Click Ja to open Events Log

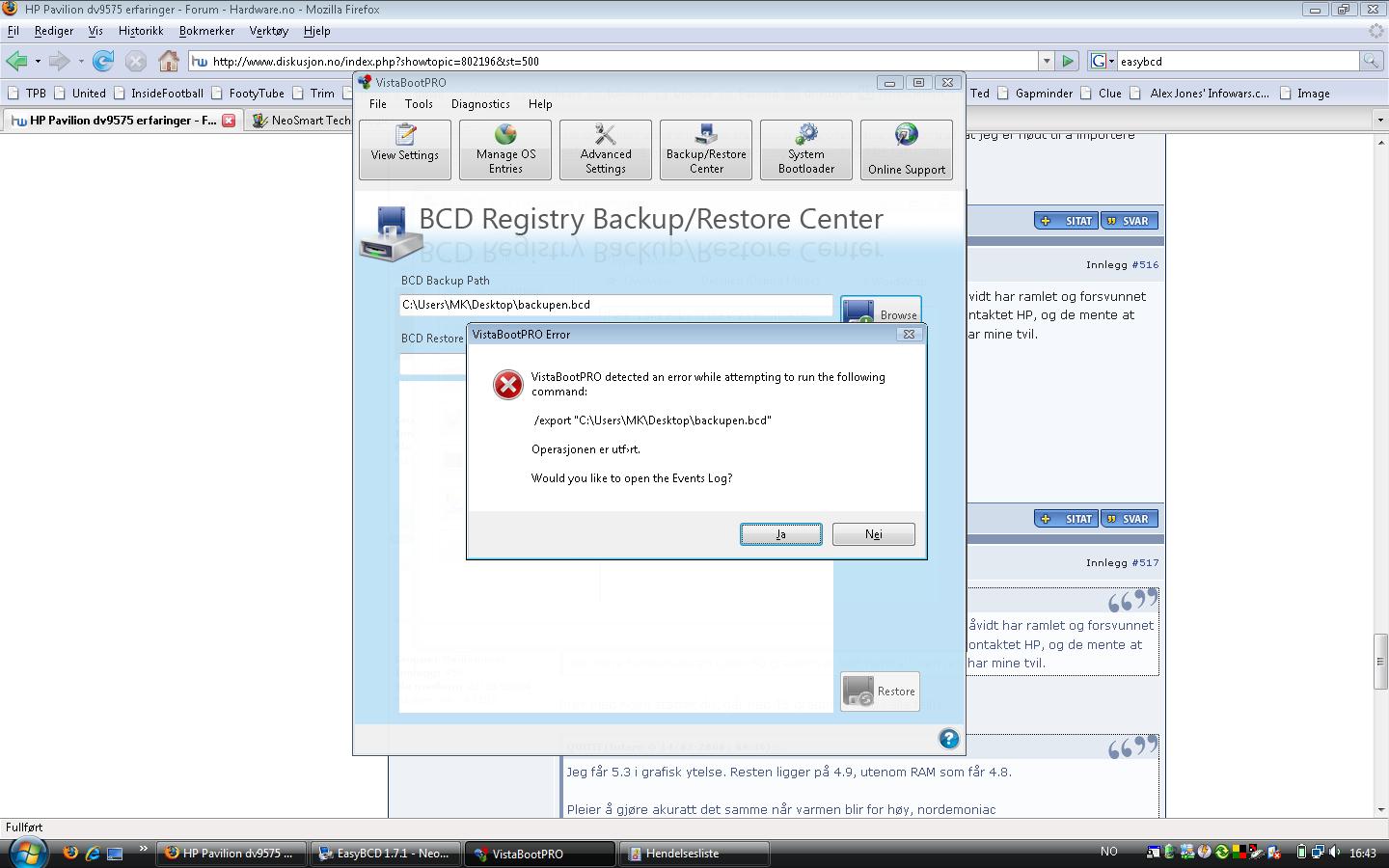[781, 534]
